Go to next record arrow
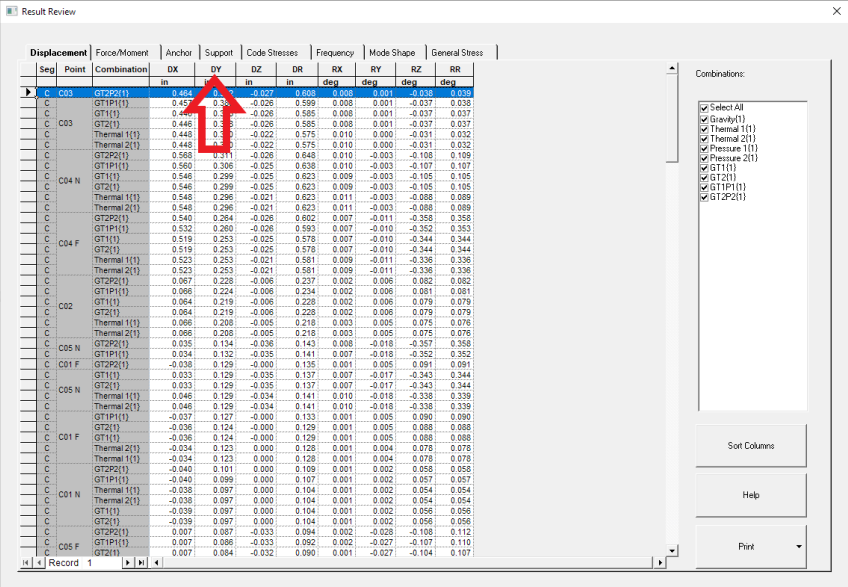The image size is (848, 587). [128, 563]
